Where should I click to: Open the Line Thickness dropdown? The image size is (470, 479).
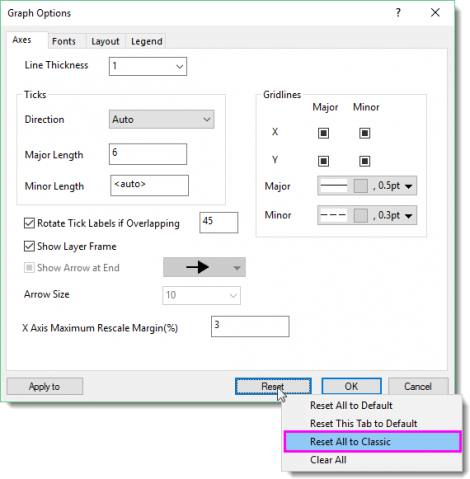[x=148, y=66]
